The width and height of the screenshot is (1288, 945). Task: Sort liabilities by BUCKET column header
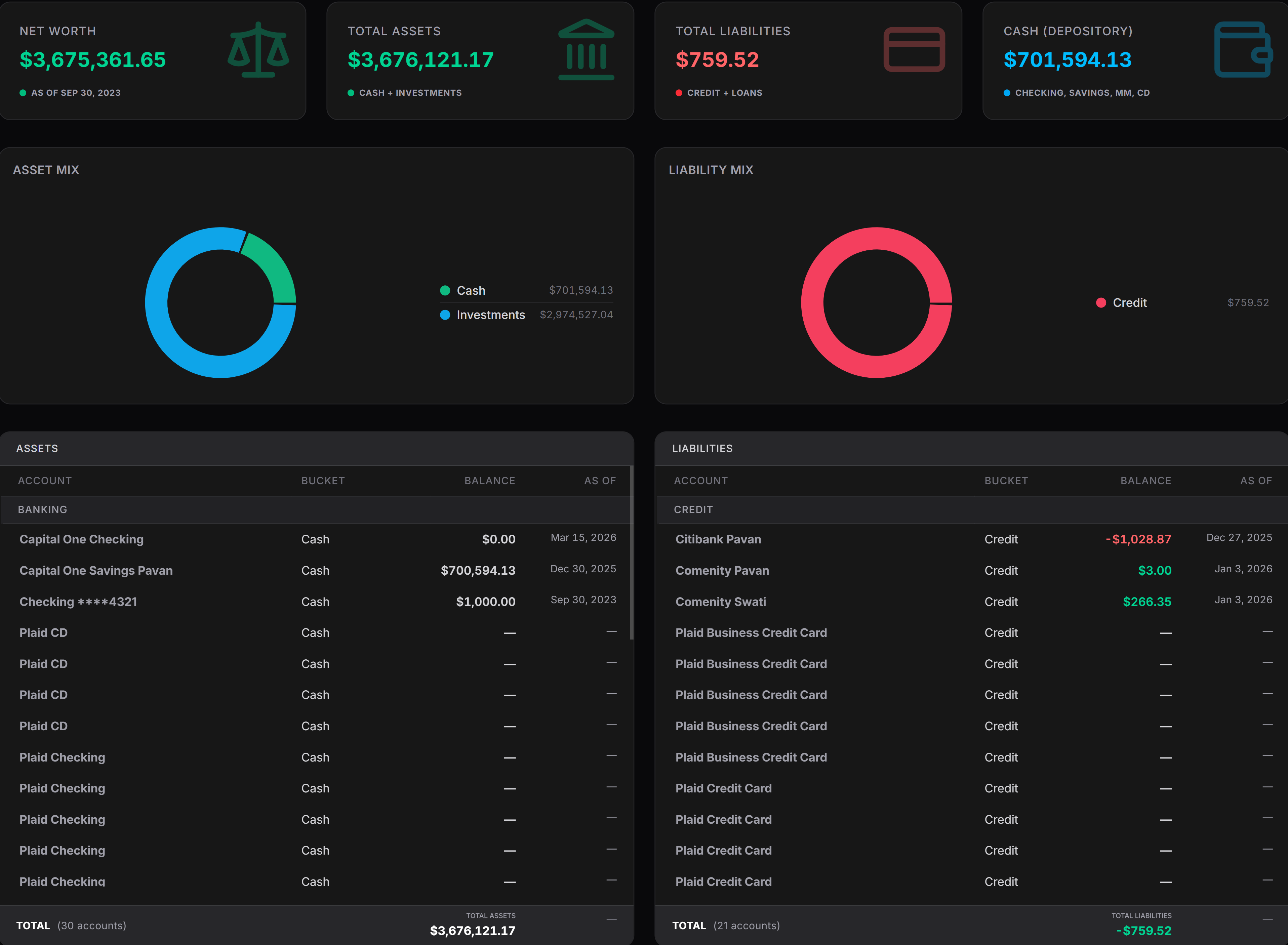point(1006,481)
